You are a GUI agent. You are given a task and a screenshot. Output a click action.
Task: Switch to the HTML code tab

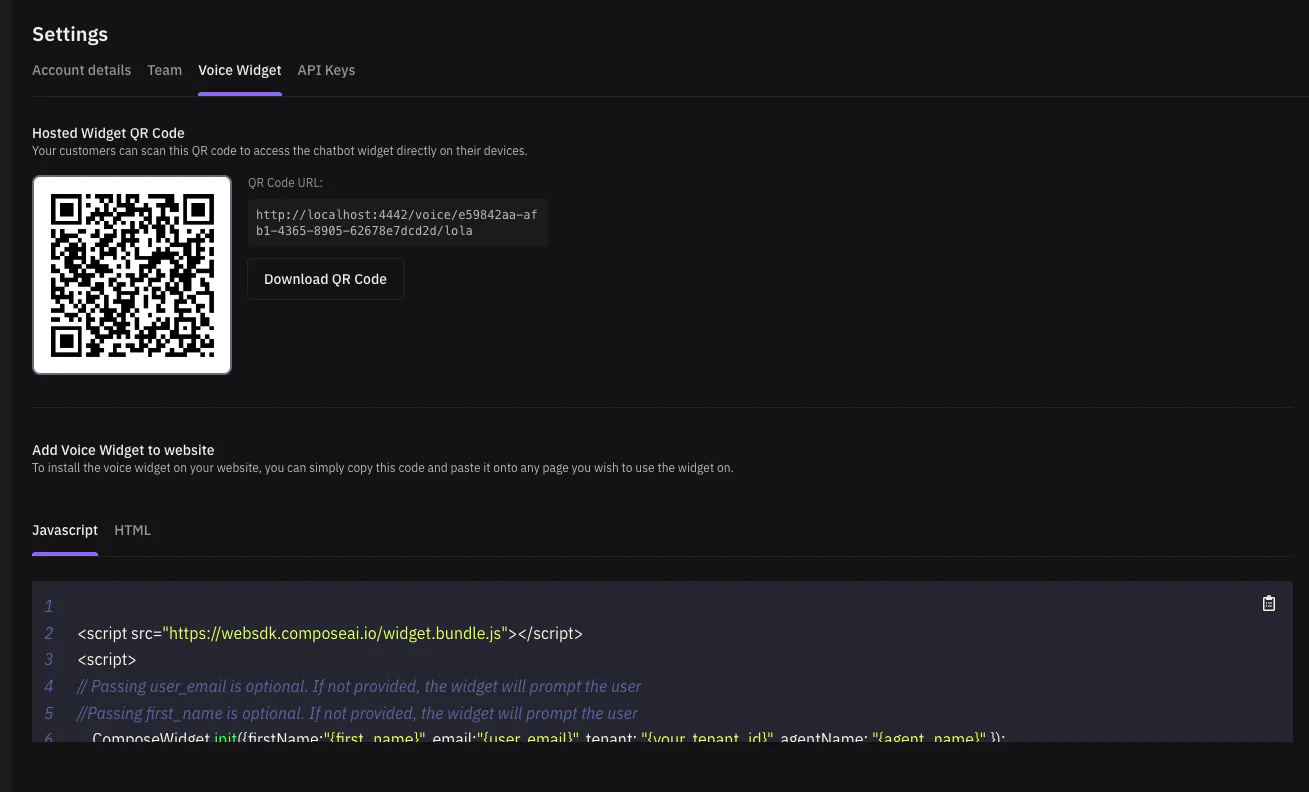[132, 530]
